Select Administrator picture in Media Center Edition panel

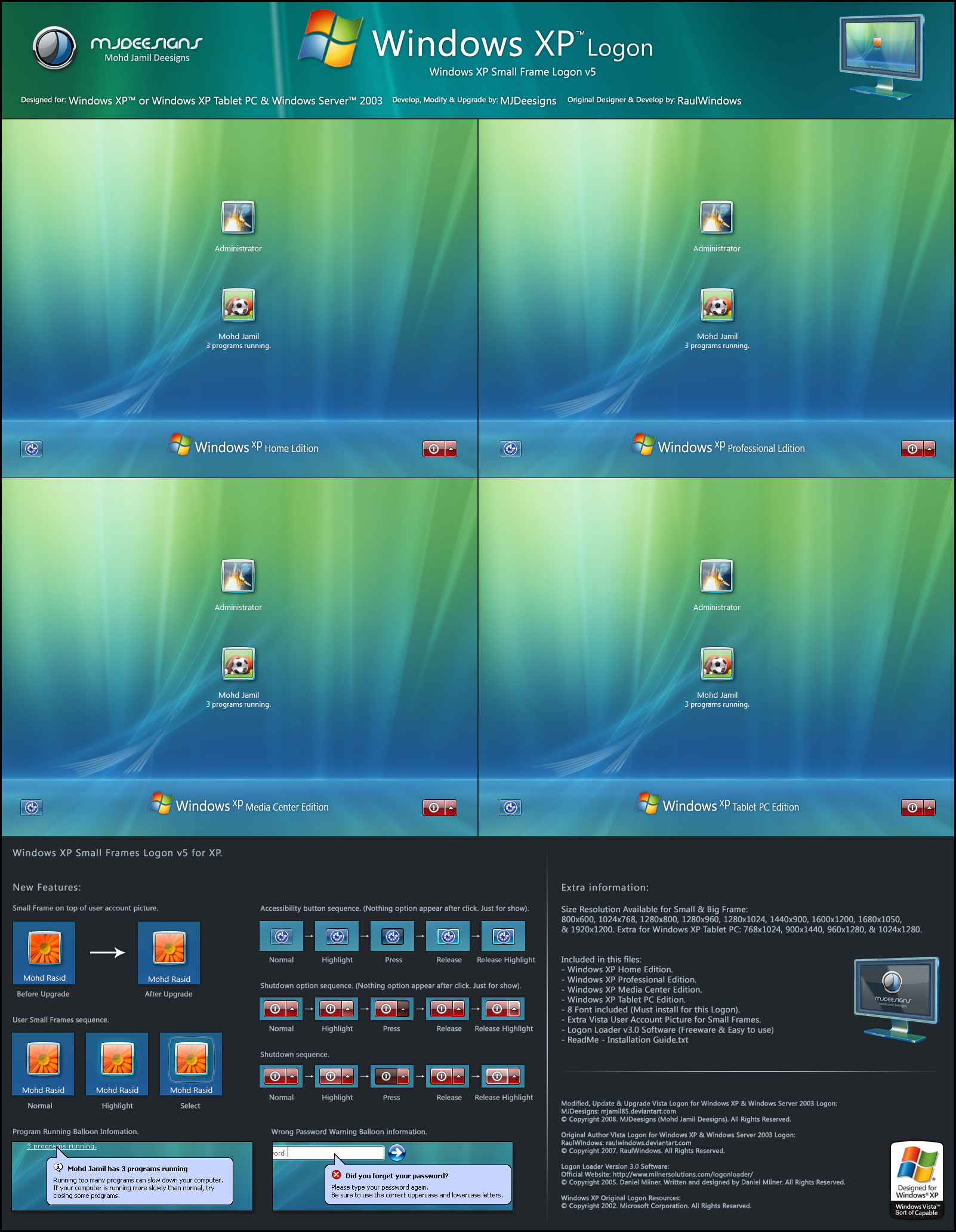click(x=238, y=576)
